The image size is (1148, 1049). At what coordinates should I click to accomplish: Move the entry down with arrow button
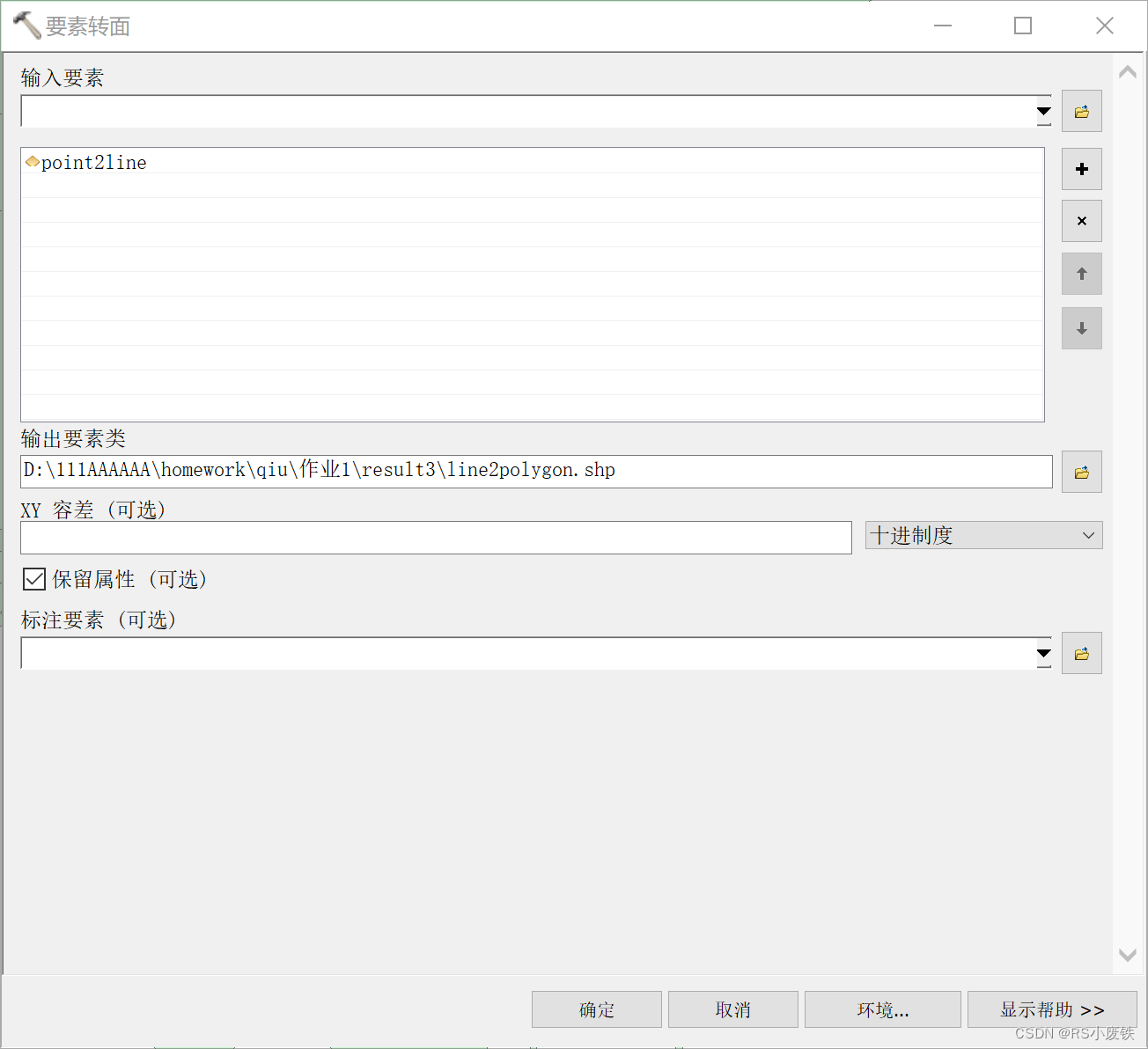click(1082, 328)
